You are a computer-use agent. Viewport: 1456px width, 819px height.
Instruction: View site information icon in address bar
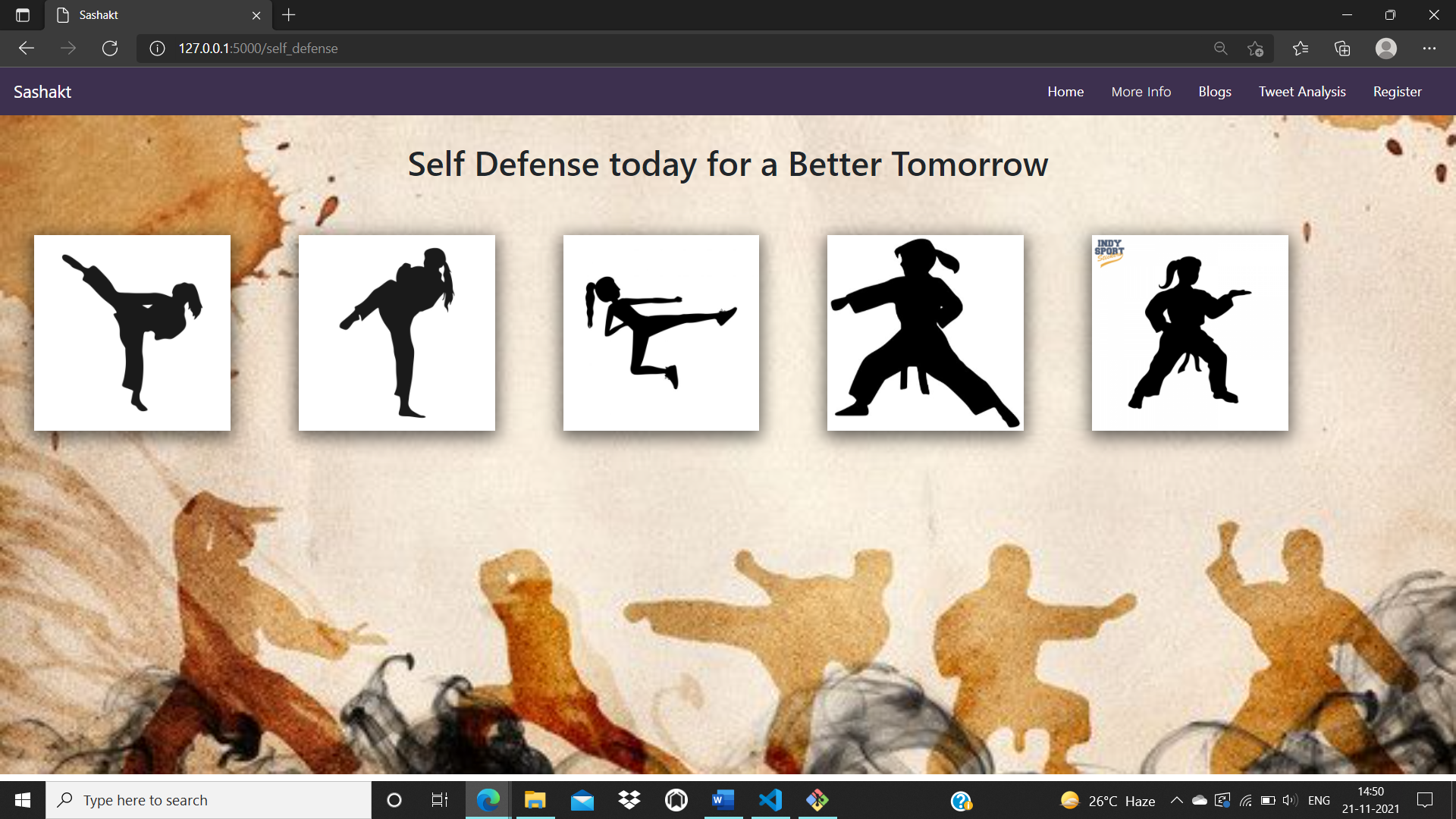(x=157, y=49)
